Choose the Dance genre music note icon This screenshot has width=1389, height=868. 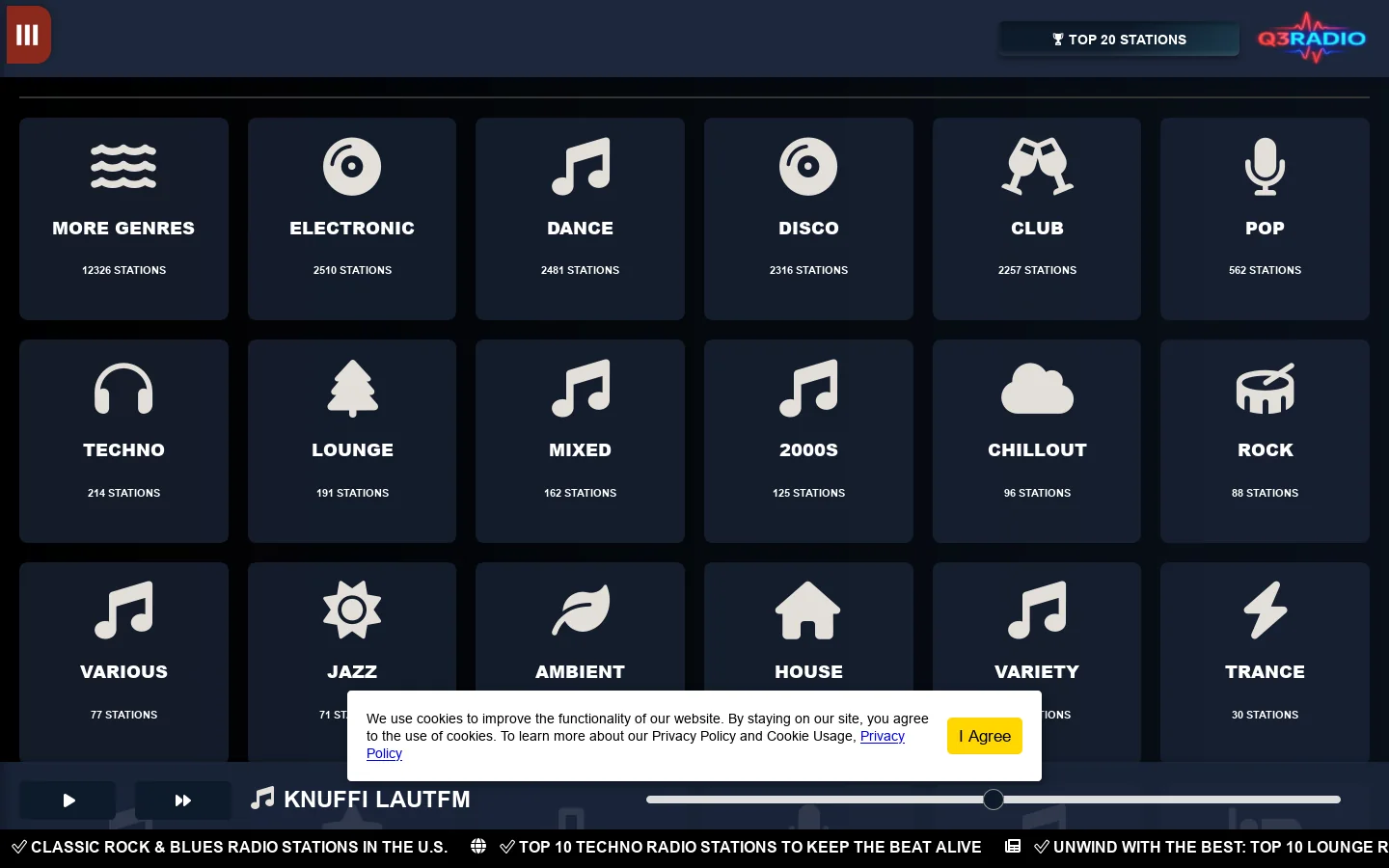pyautogui.click(x=581, y=166)
